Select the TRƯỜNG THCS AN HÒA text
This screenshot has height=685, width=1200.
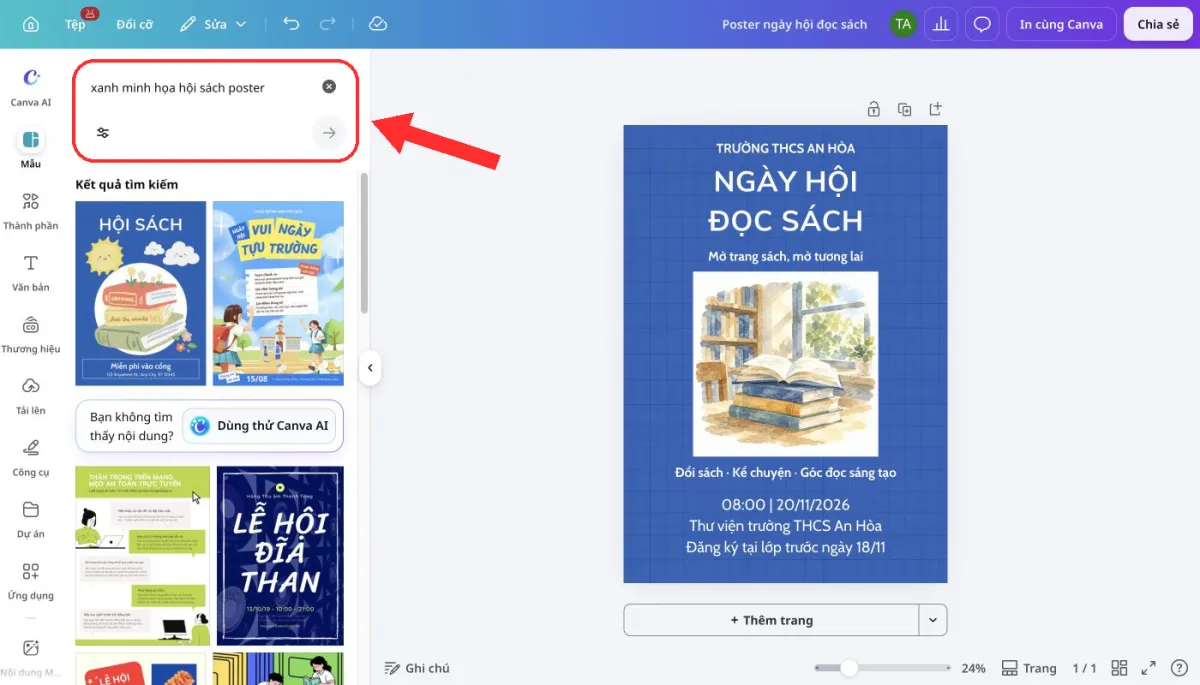[785, 148]
